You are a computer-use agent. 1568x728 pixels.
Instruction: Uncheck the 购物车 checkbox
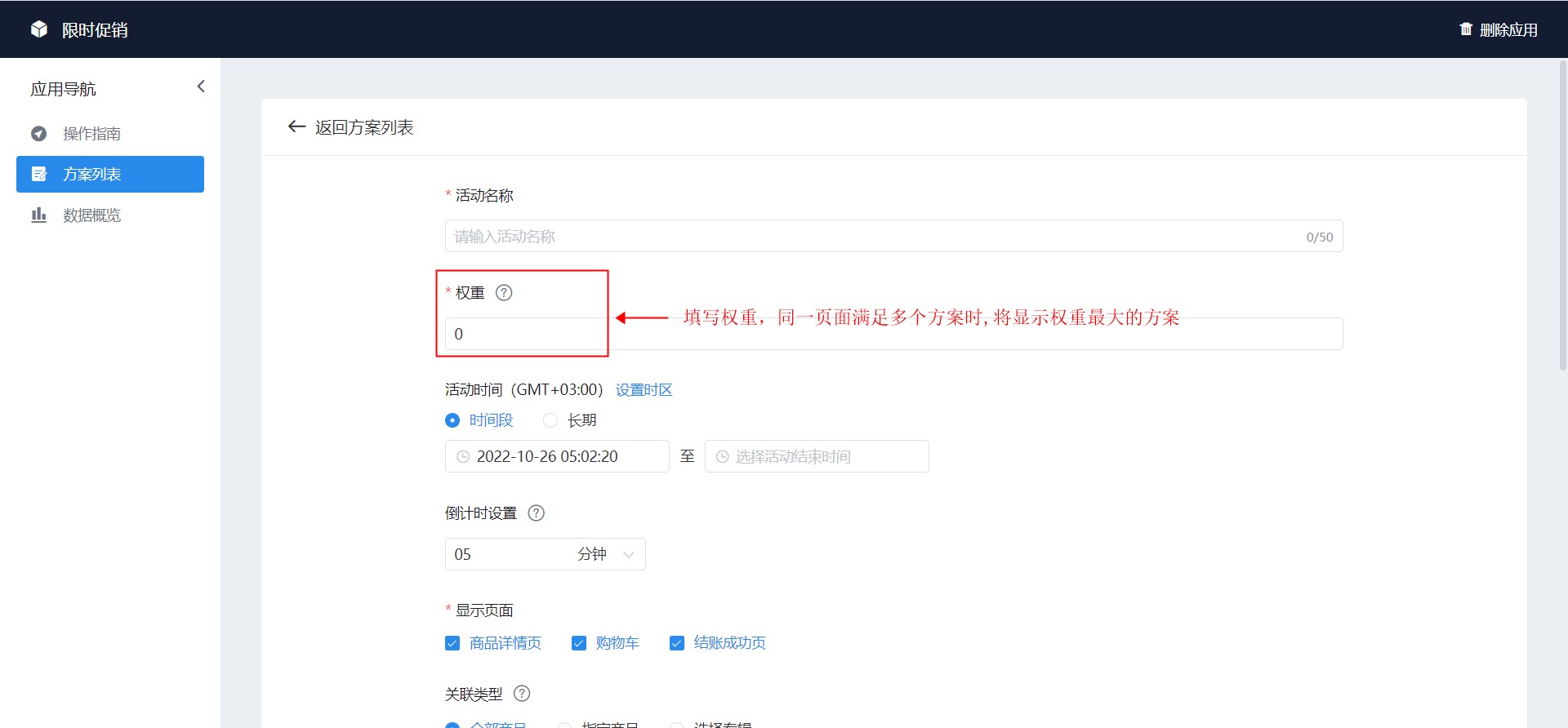point(579,643)
